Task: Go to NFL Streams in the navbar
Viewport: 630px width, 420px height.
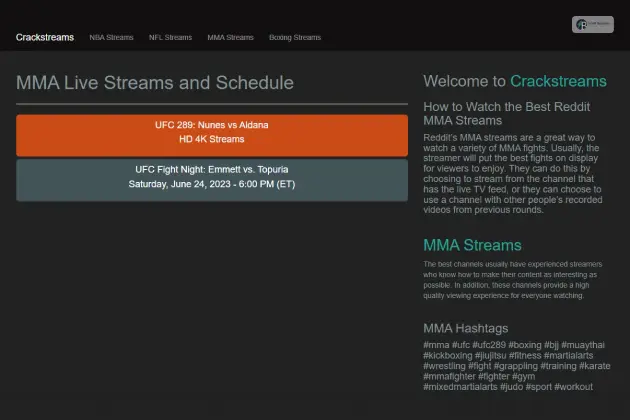Action: click(x=170, y=37)
